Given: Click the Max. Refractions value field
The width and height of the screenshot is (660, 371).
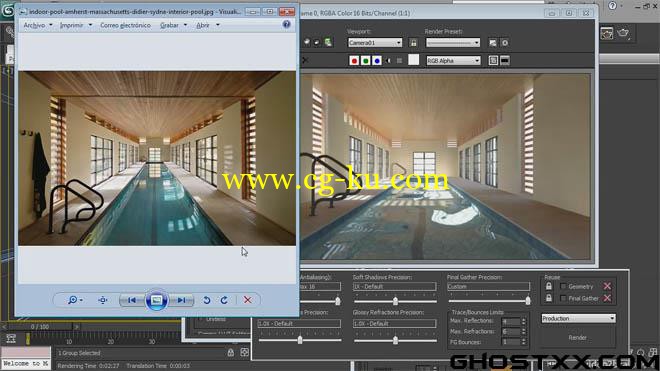Looking at the screenshot, I should pos(511,332).
